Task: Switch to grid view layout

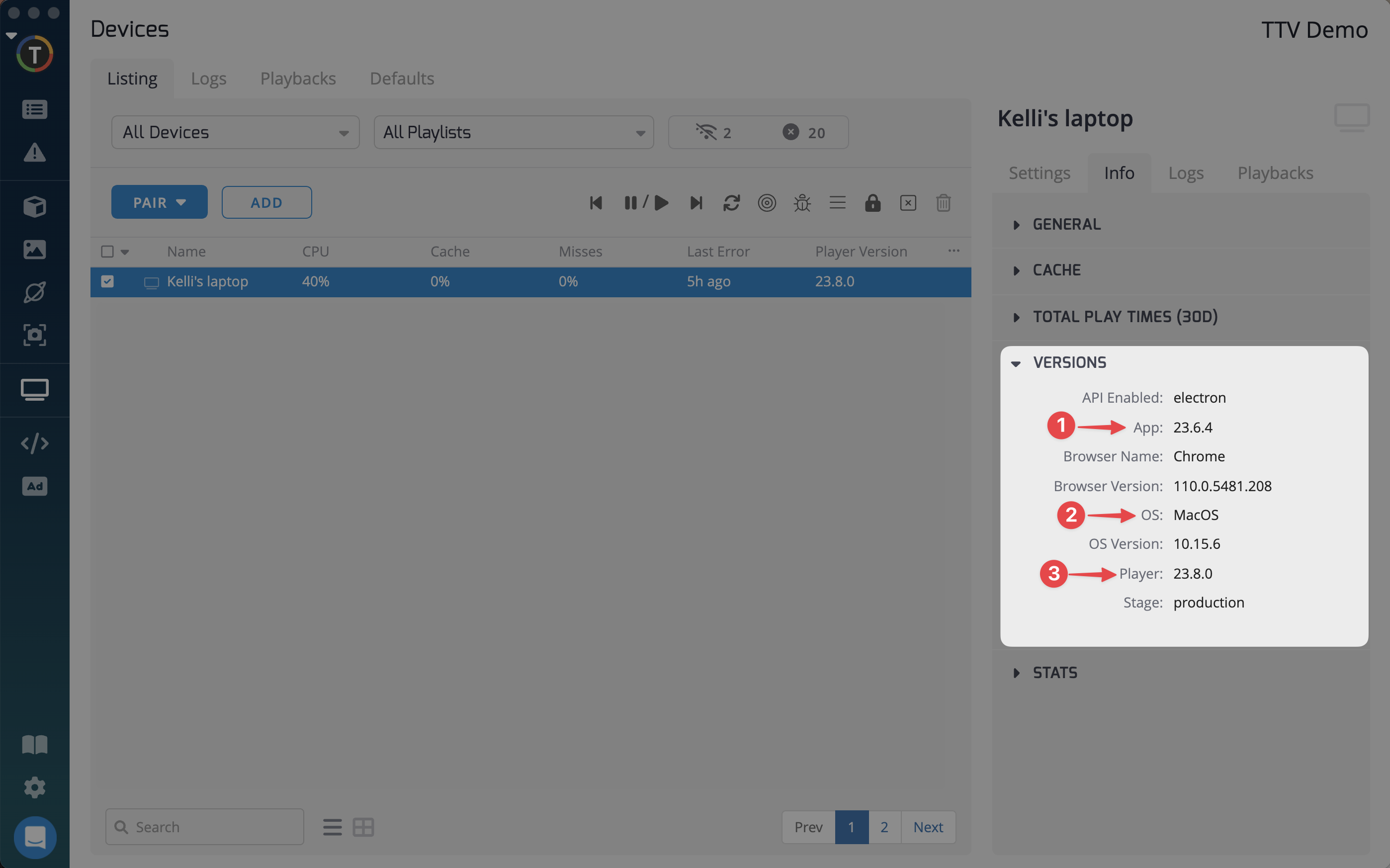Action: [363, 827]
